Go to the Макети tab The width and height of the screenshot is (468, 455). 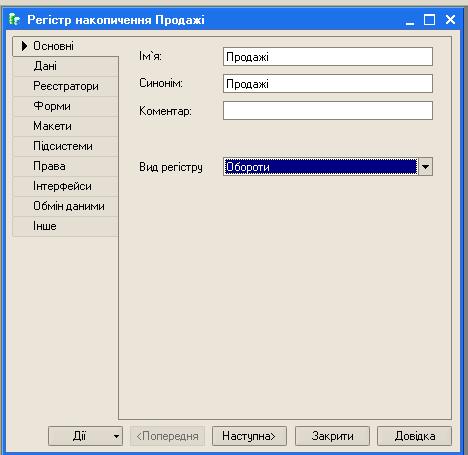(65, 126)
